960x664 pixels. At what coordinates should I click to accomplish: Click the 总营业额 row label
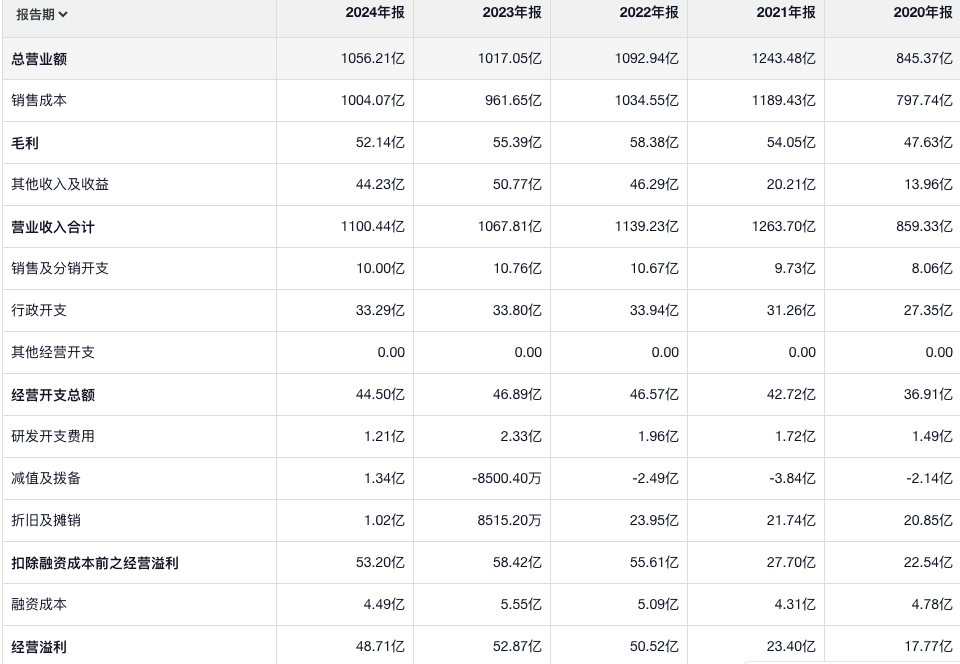coord(40,59)
